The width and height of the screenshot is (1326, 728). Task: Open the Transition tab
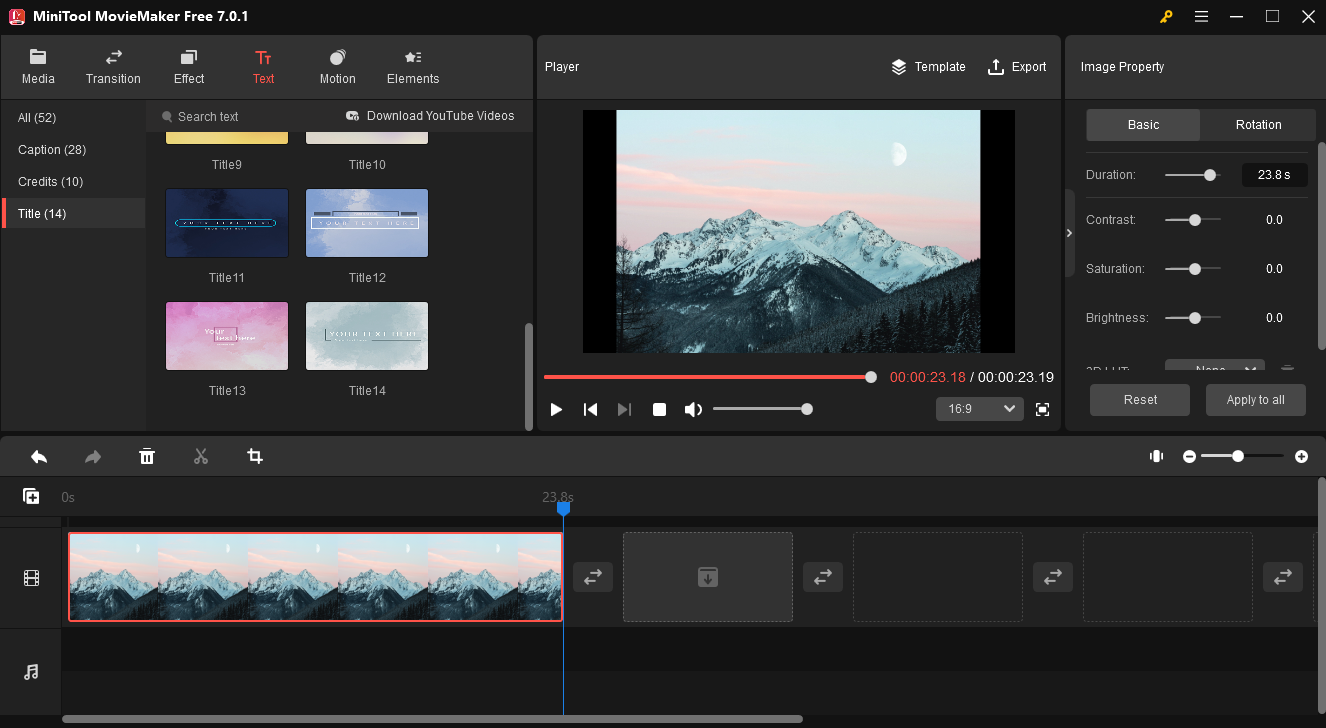(x=113, y=66)
